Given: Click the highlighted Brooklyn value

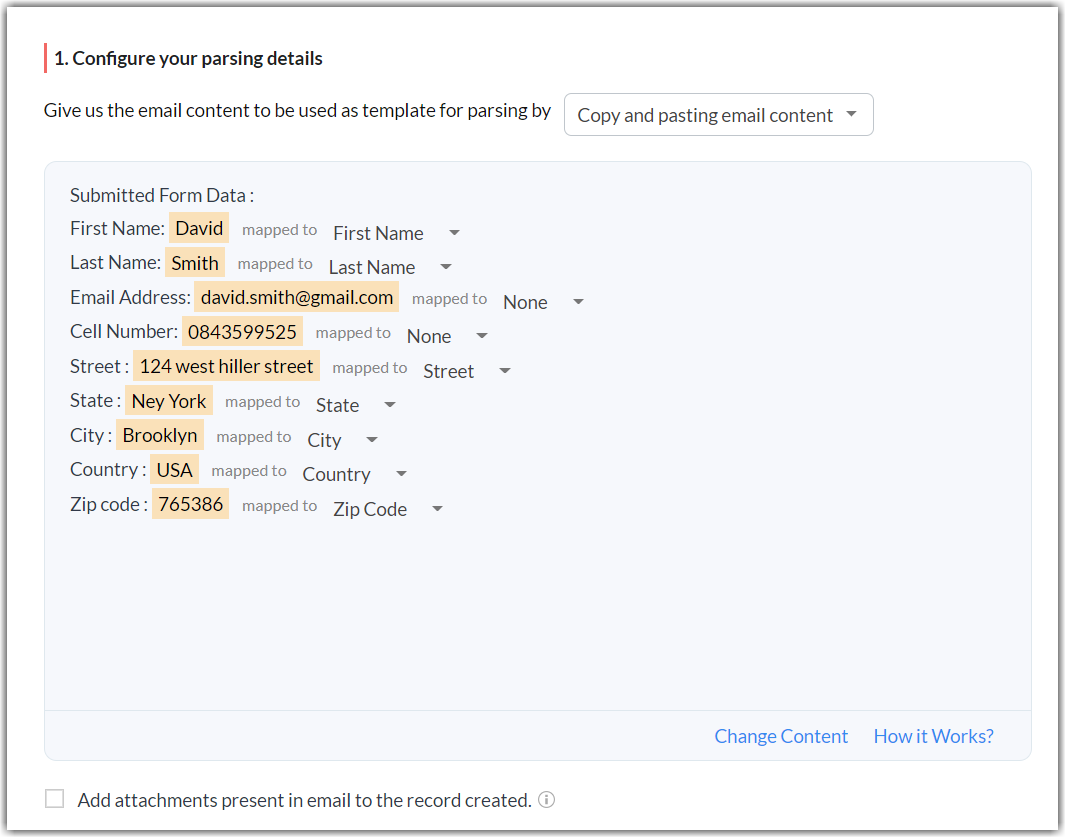Looking at the screenshot, I should click(160, 435).
